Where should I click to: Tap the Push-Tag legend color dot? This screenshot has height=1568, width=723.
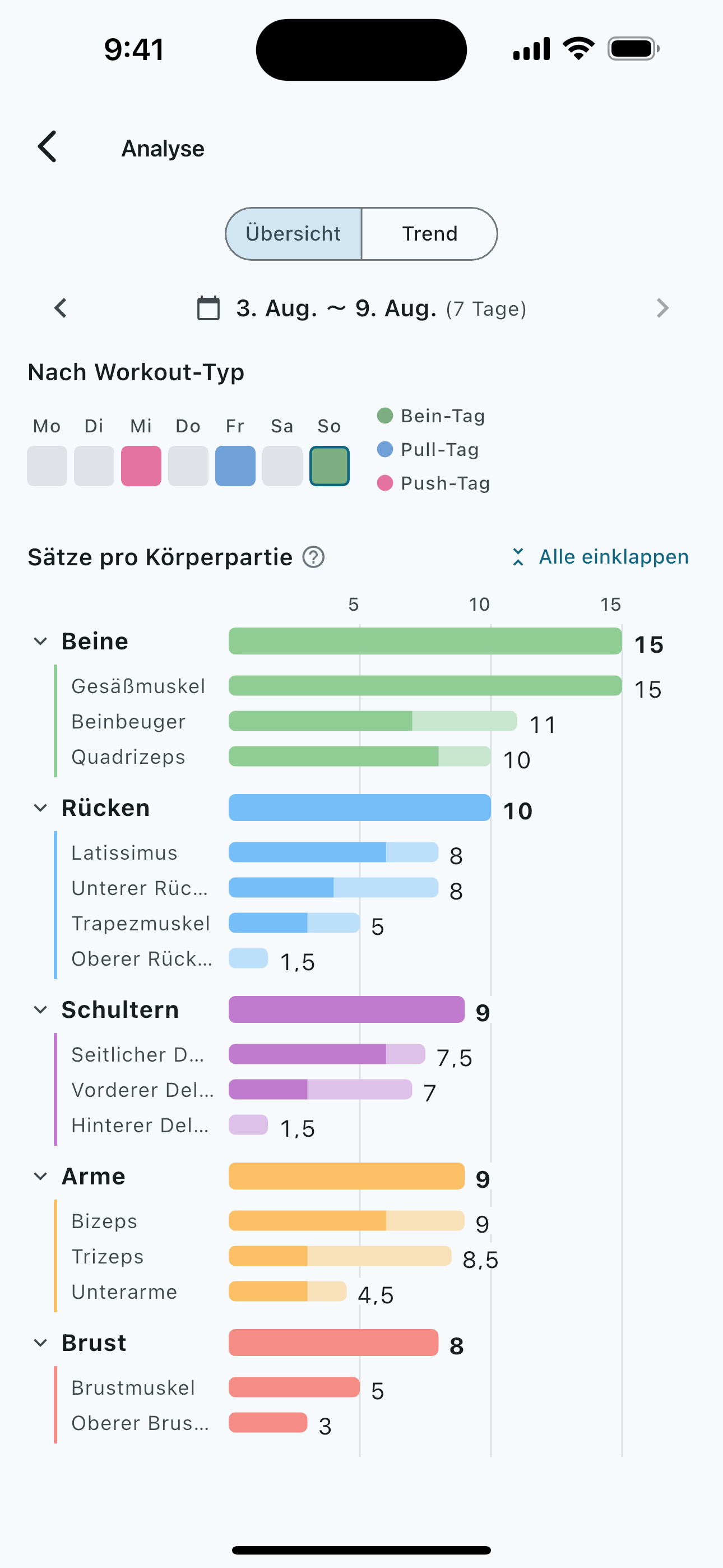(x=384, y=483)
